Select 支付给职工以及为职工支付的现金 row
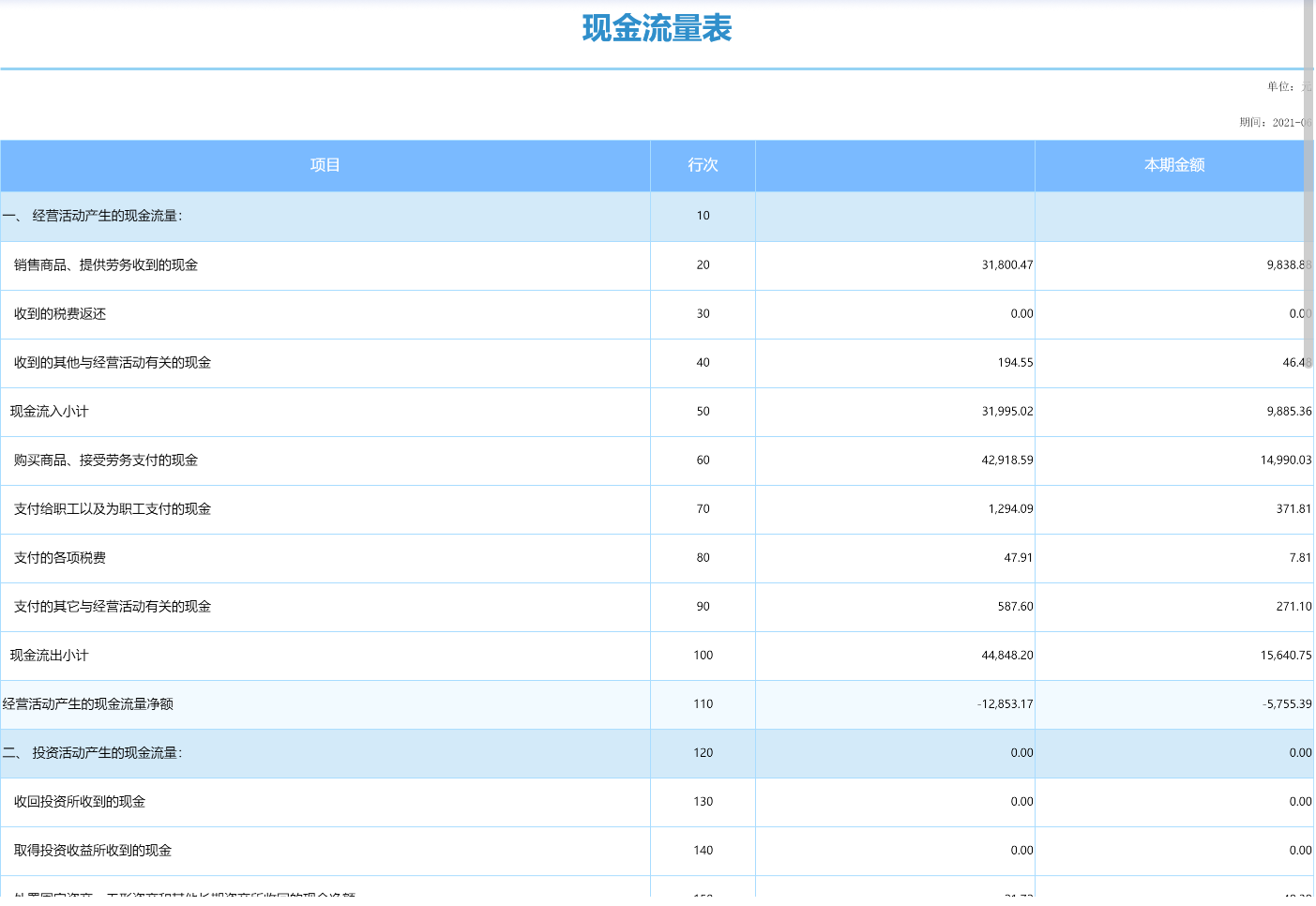Screen dimensions: 1316x906 tap(657, 509)
